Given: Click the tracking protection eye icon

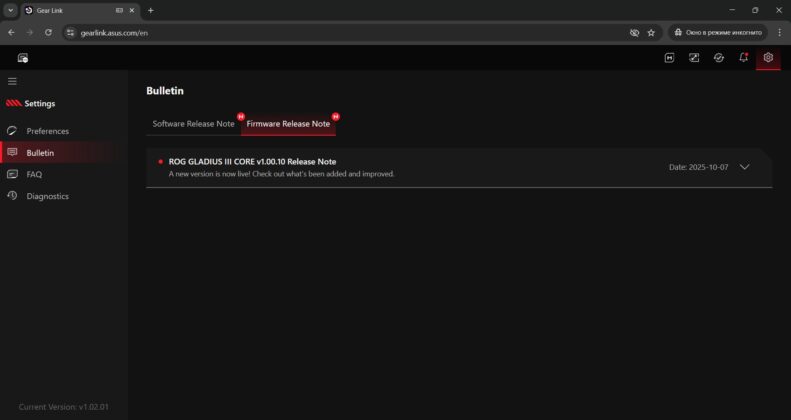Looking at the screenshot, I should [634, 33].
